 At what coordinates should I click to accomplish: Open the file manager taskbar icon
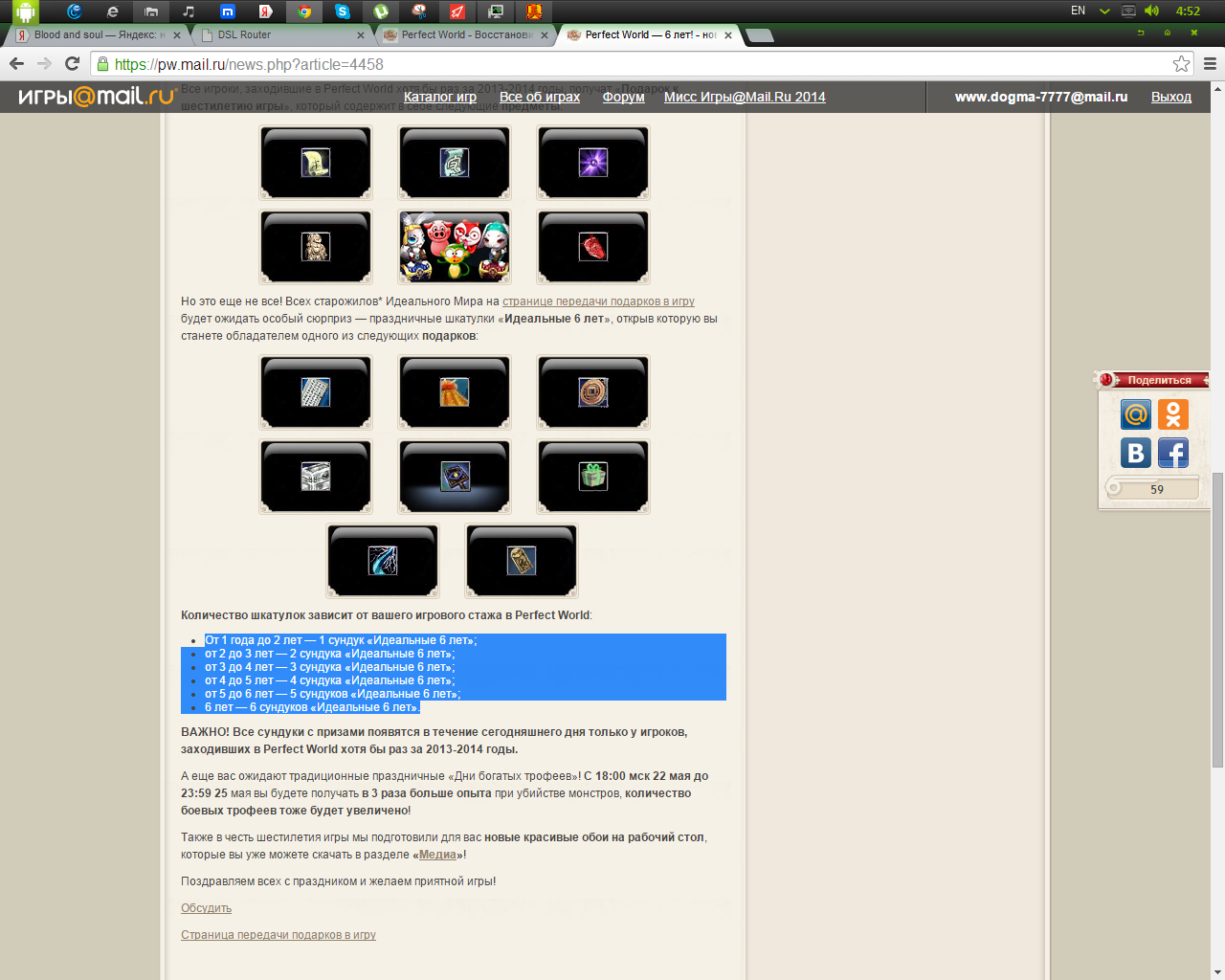[x=150, y=11]
